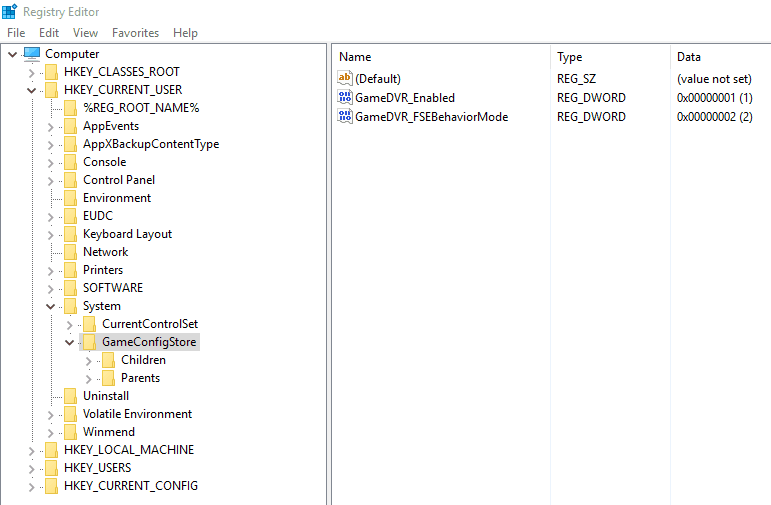Select the CurrentControlSet key label
The height and width of the screenshot is (505, 771).
point(150,324)
